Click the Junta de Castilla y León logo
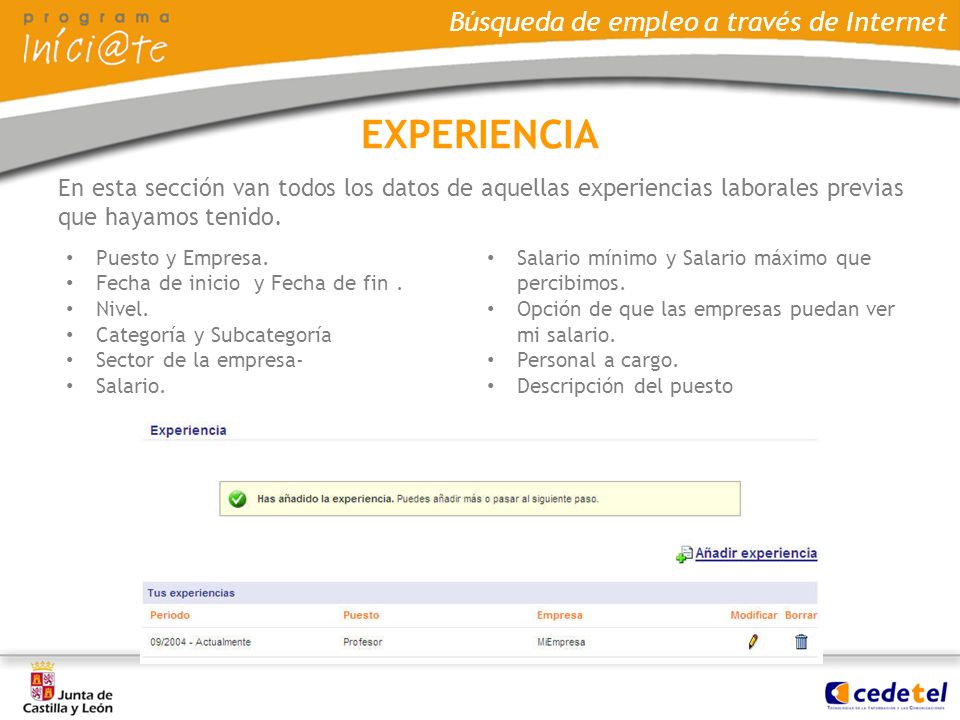 (x=68, y=688)
